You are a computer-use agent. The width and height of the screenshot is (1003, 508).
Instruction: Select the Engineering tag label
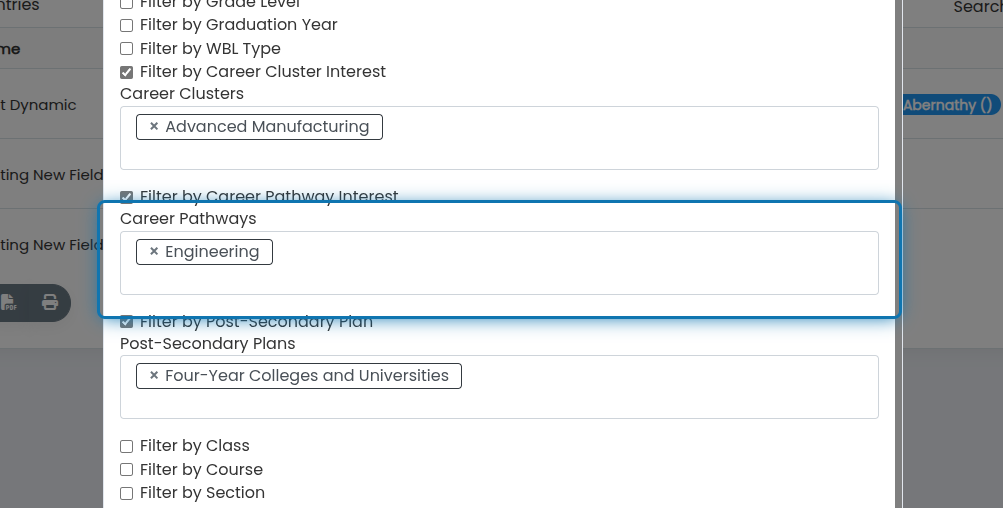point(212,251)
